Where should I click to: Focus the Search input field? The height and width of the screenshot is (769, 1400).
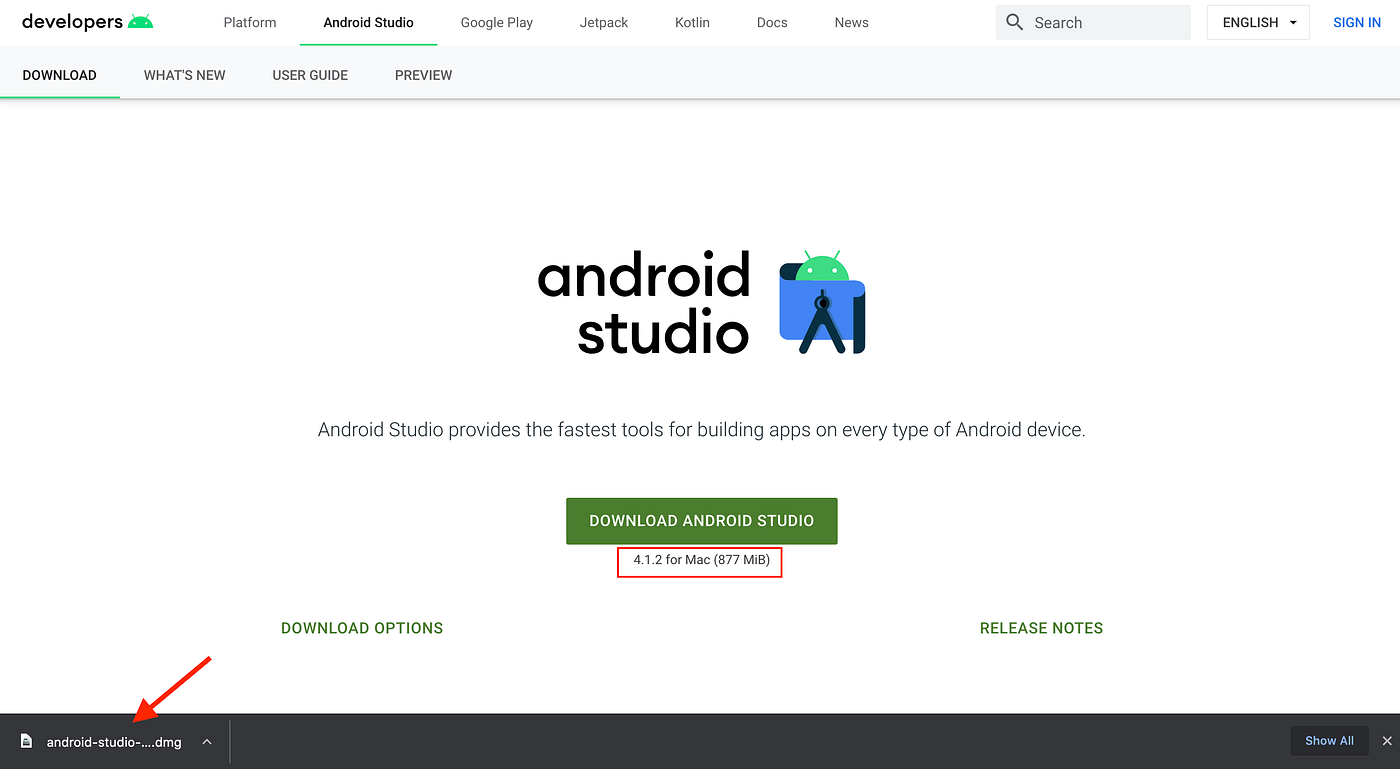pyautogui.click(x=1093, y=22)
